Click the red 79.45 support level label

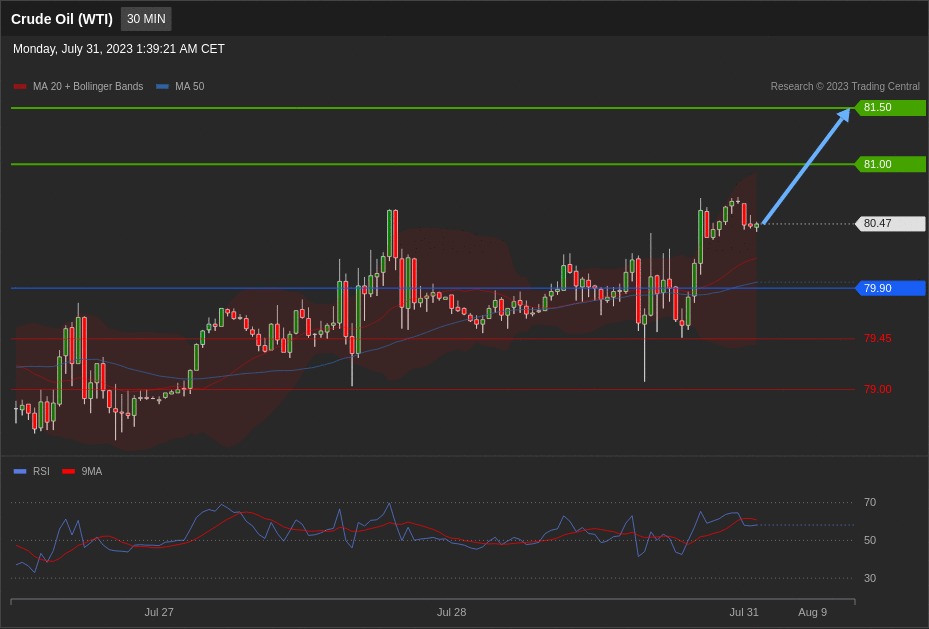tap(877, 338)
